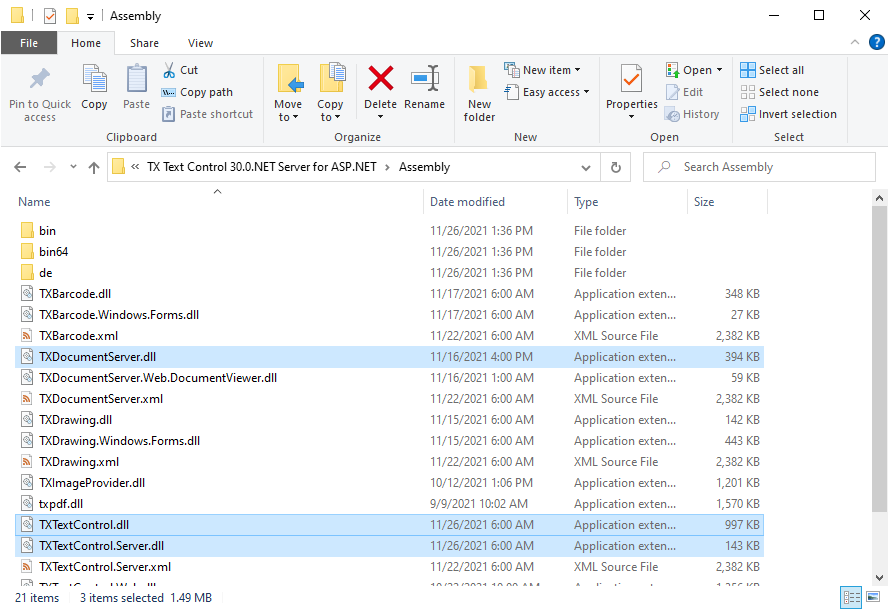This screenshot has width=889, height=610.
Task: Customize Quick Access Toolbar dropdown
Action: coord(90,17)
